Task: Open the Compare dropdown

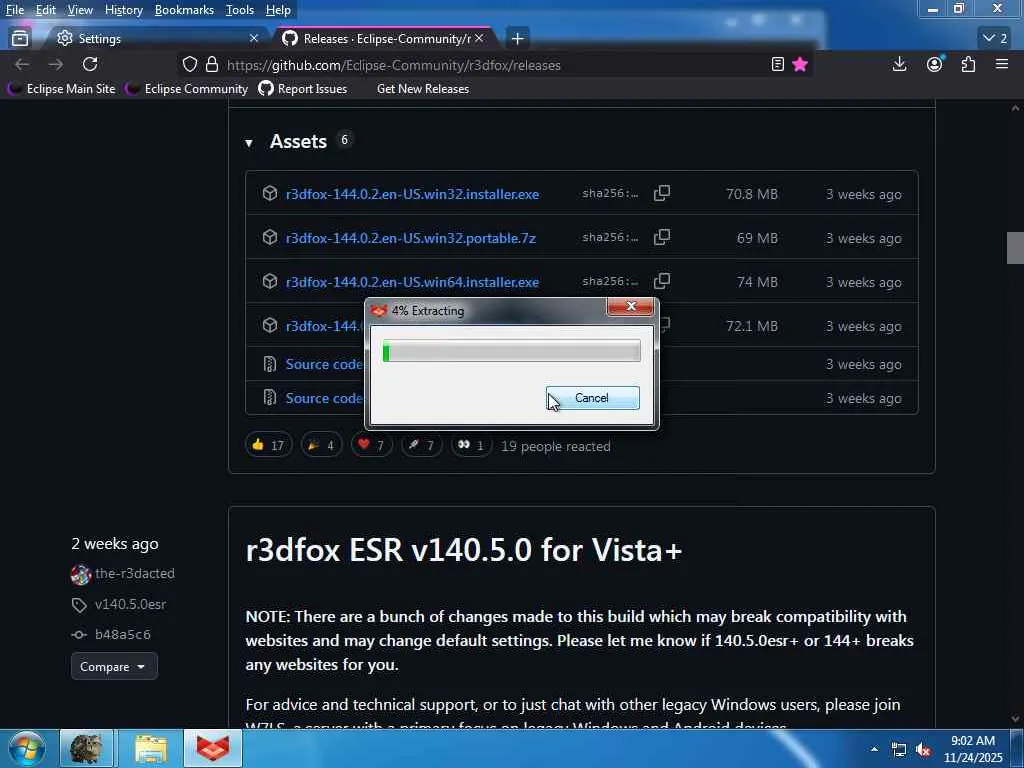Action: tap(114, 667)
